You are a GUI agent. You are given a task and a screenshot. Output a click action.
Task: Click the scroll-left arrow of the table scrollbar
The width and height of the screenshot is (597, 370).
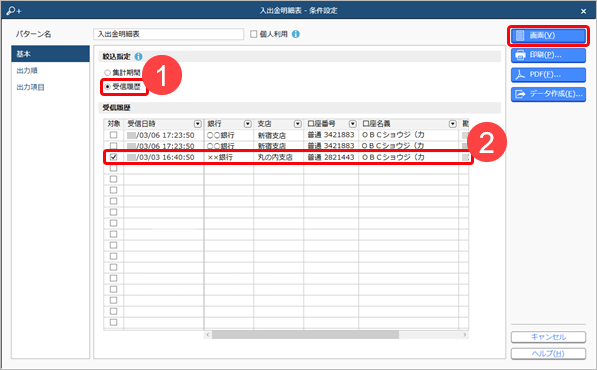tap(208, 335)
